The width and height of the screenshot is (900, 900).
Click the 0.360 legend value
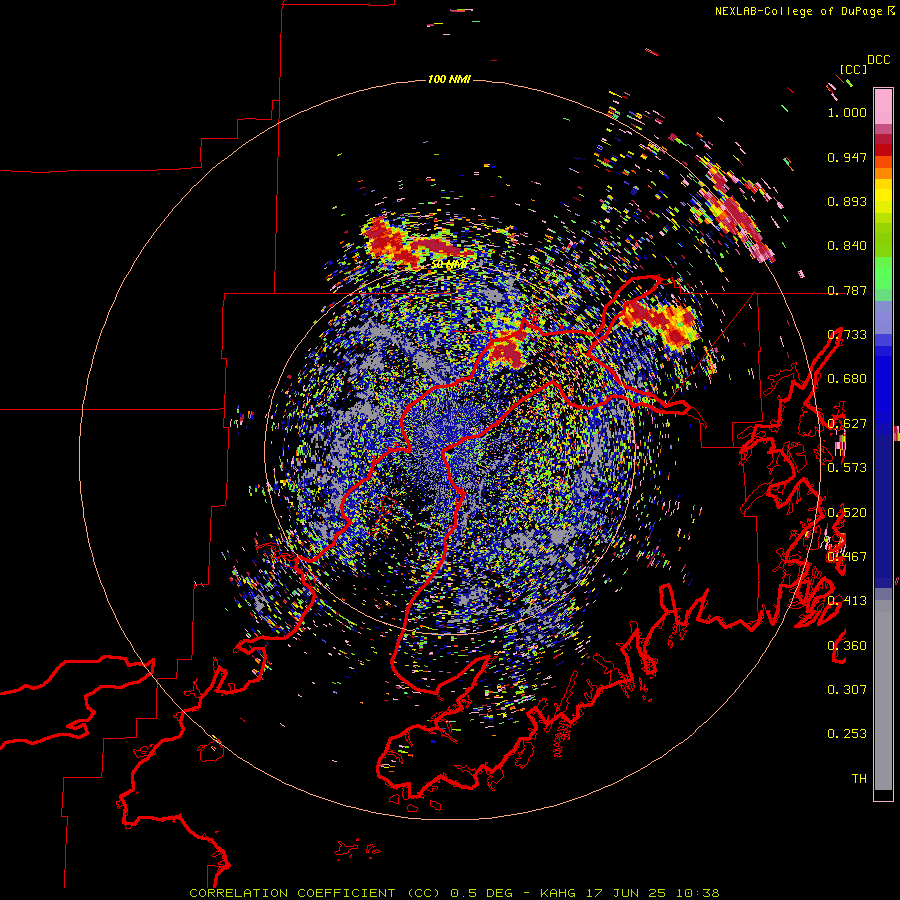(x=847, y=646)
